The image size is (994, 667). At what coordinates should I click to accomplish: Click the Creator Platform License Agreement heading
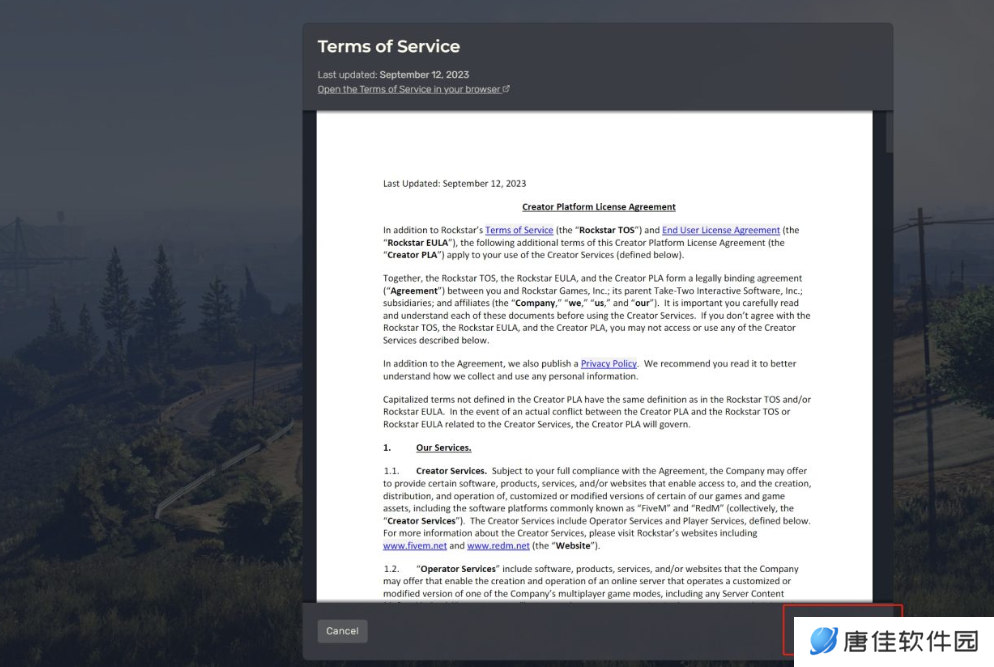click(598, 207)
